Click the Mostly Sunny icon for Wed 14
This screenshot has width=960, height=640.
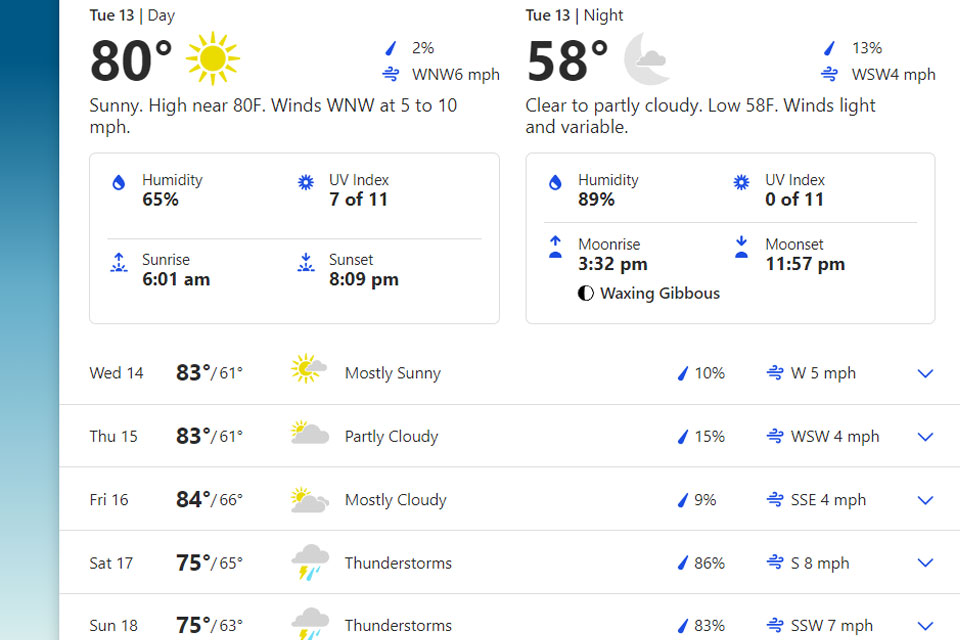coord(308,371)
